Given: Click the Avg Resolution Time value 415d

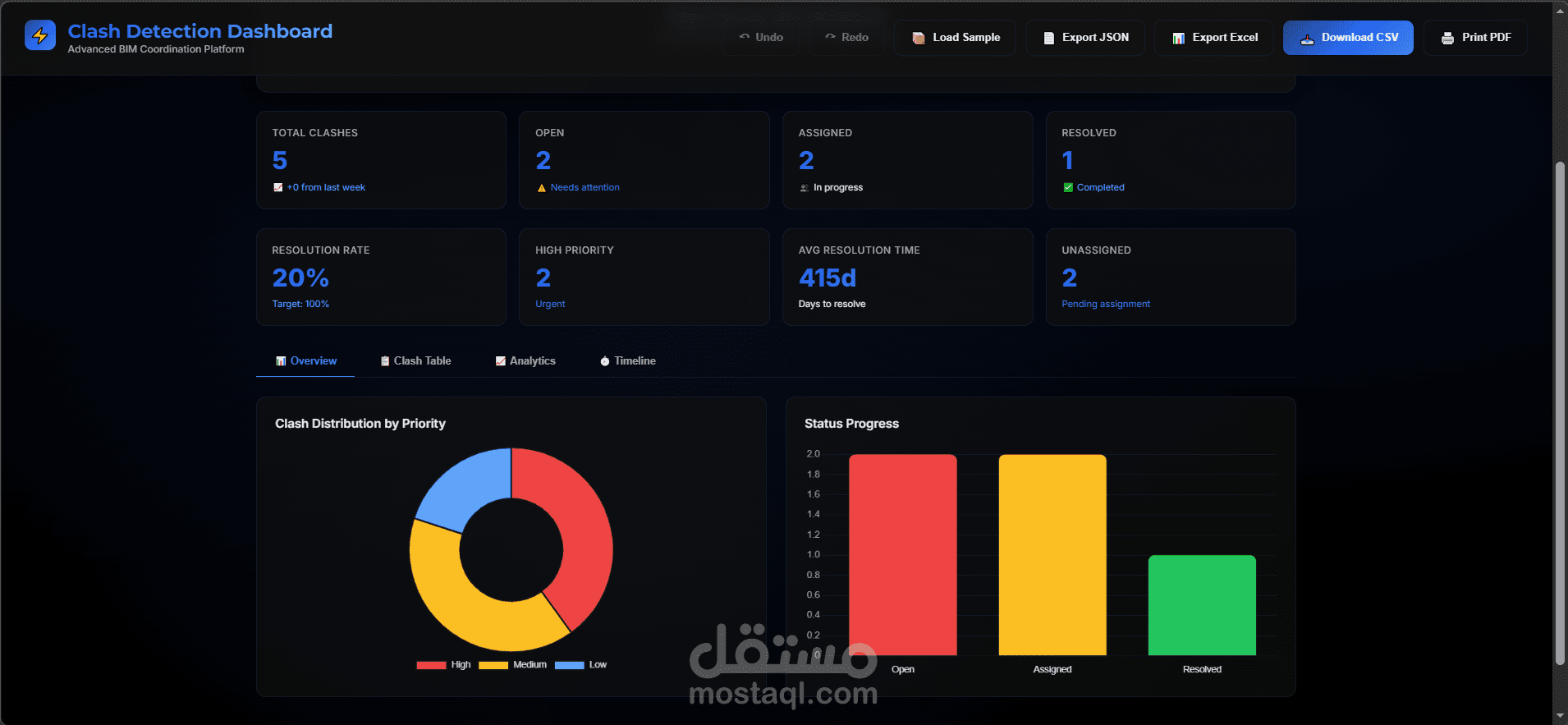Looking at the screenshot, I should coord(828,278).
